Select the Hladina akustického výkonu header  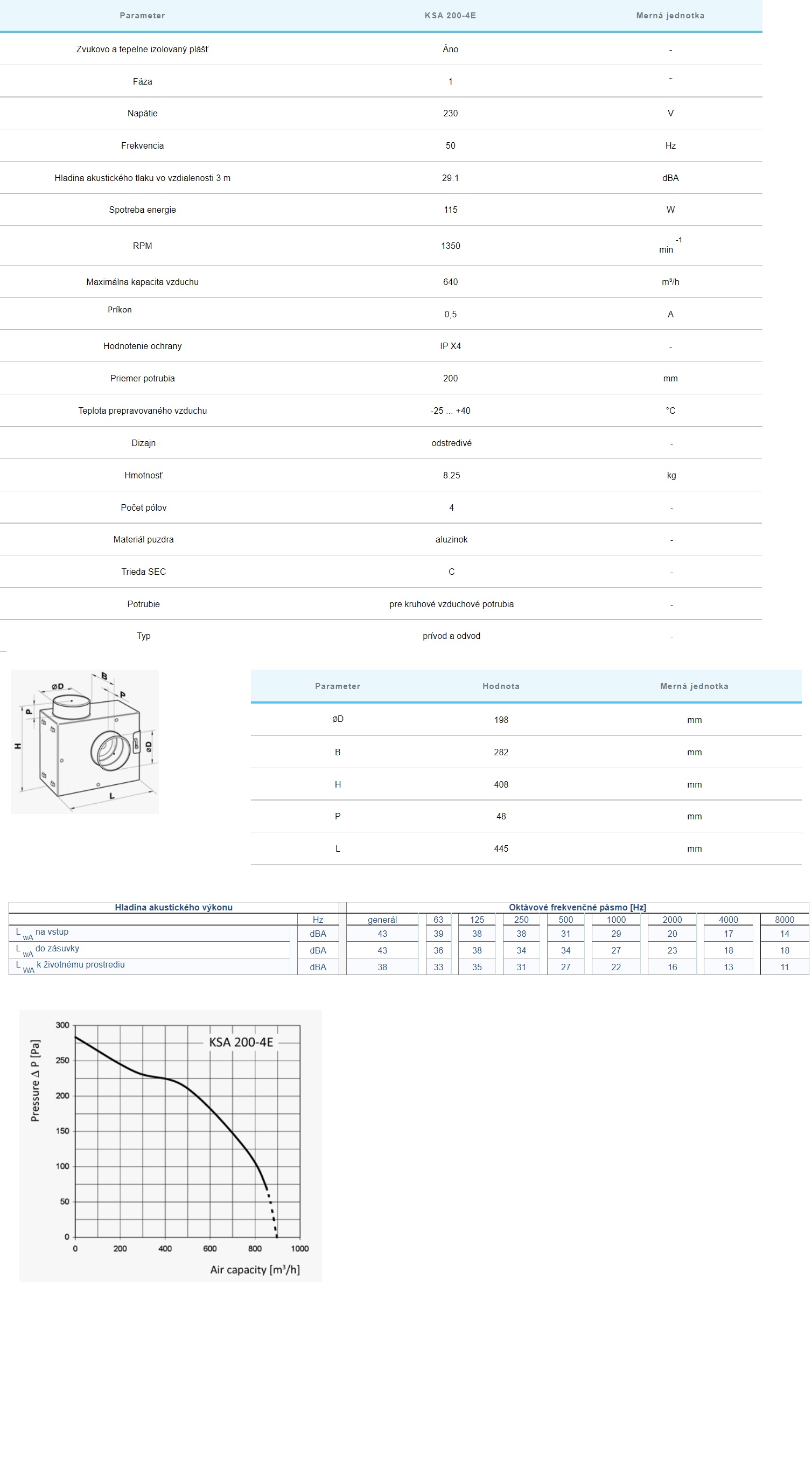click(x=173, y=907)
